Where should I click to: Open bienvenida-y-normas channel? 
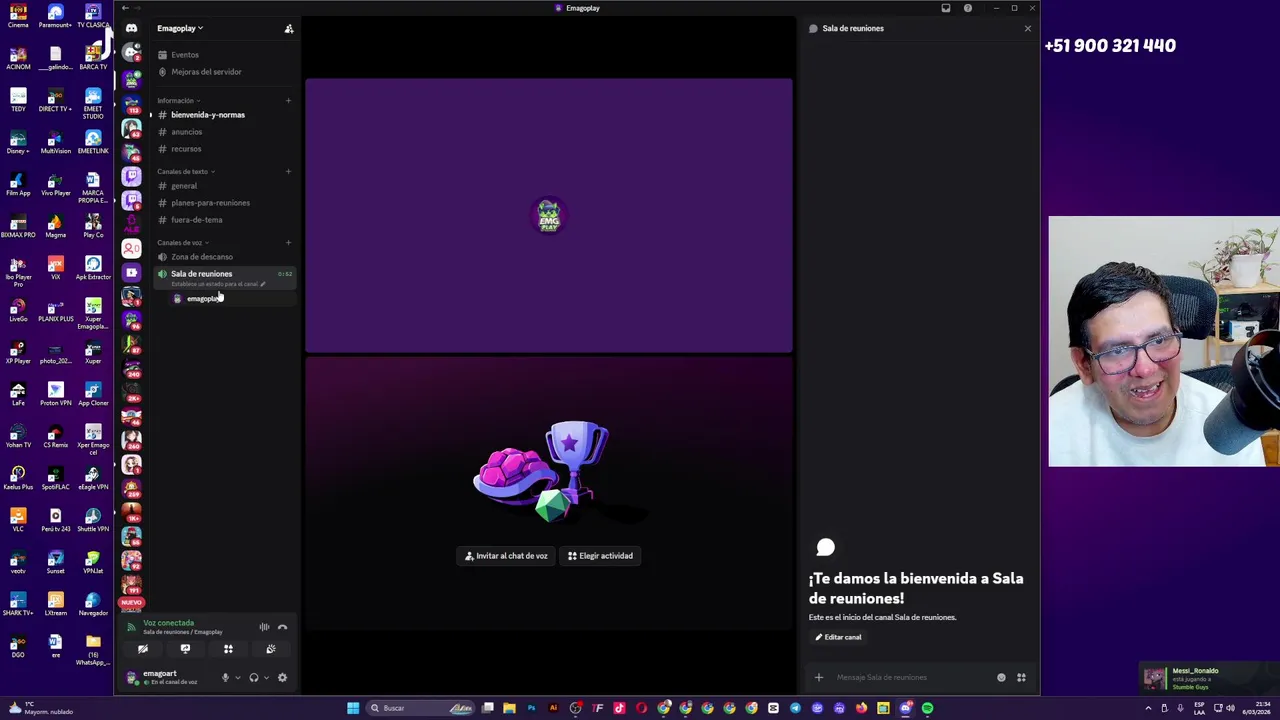pyautogui.click(x=207, y=115)
